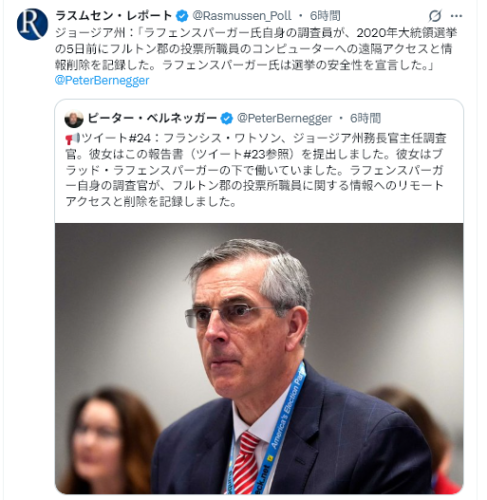This screenshot has width=487, height=500.
Task: Click the main tweet text about ジョージア州
Action: click(256, 49)
